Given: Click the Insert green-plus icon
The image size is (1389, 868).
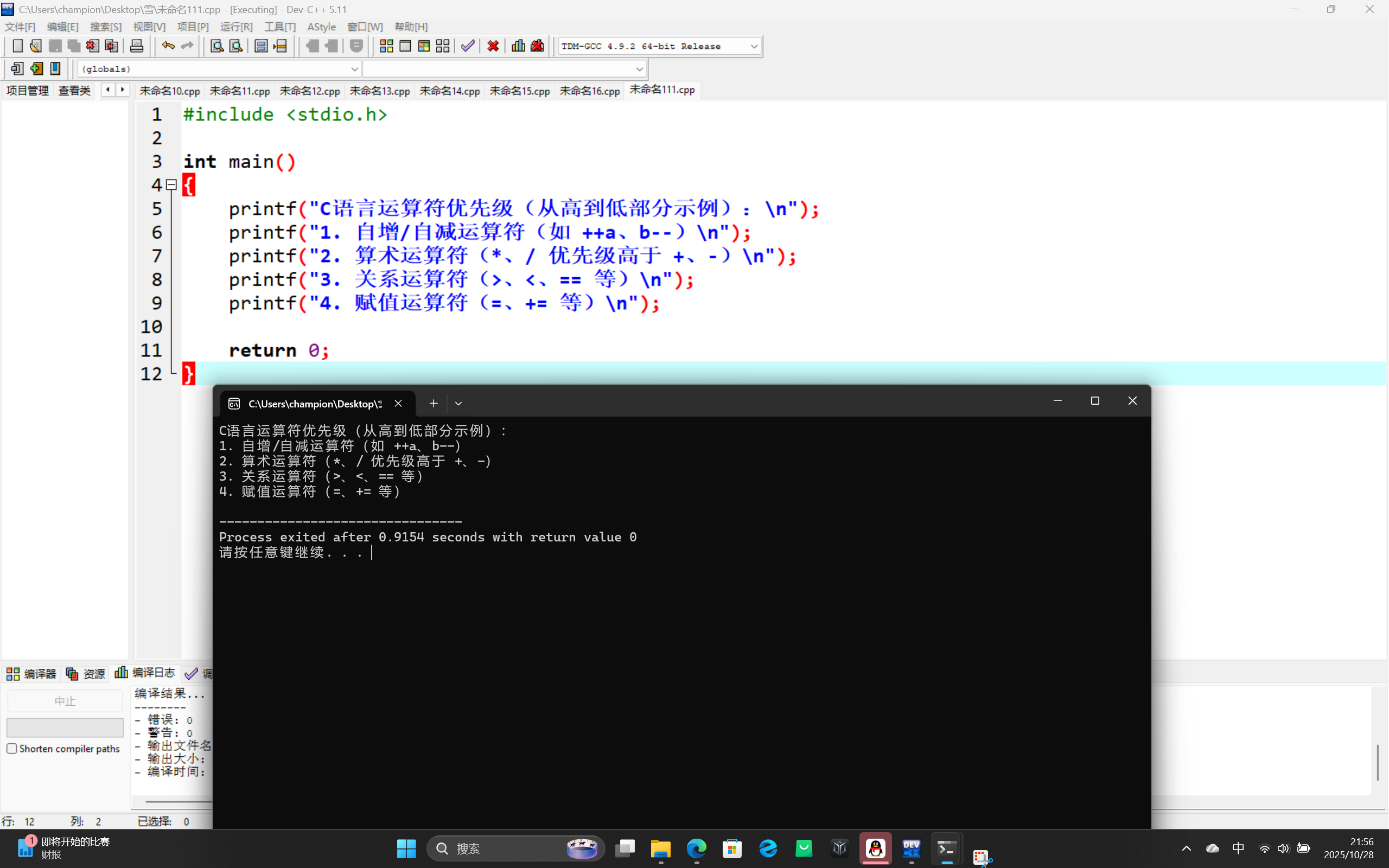Looking at the screenshot, I should click(36, 69).
